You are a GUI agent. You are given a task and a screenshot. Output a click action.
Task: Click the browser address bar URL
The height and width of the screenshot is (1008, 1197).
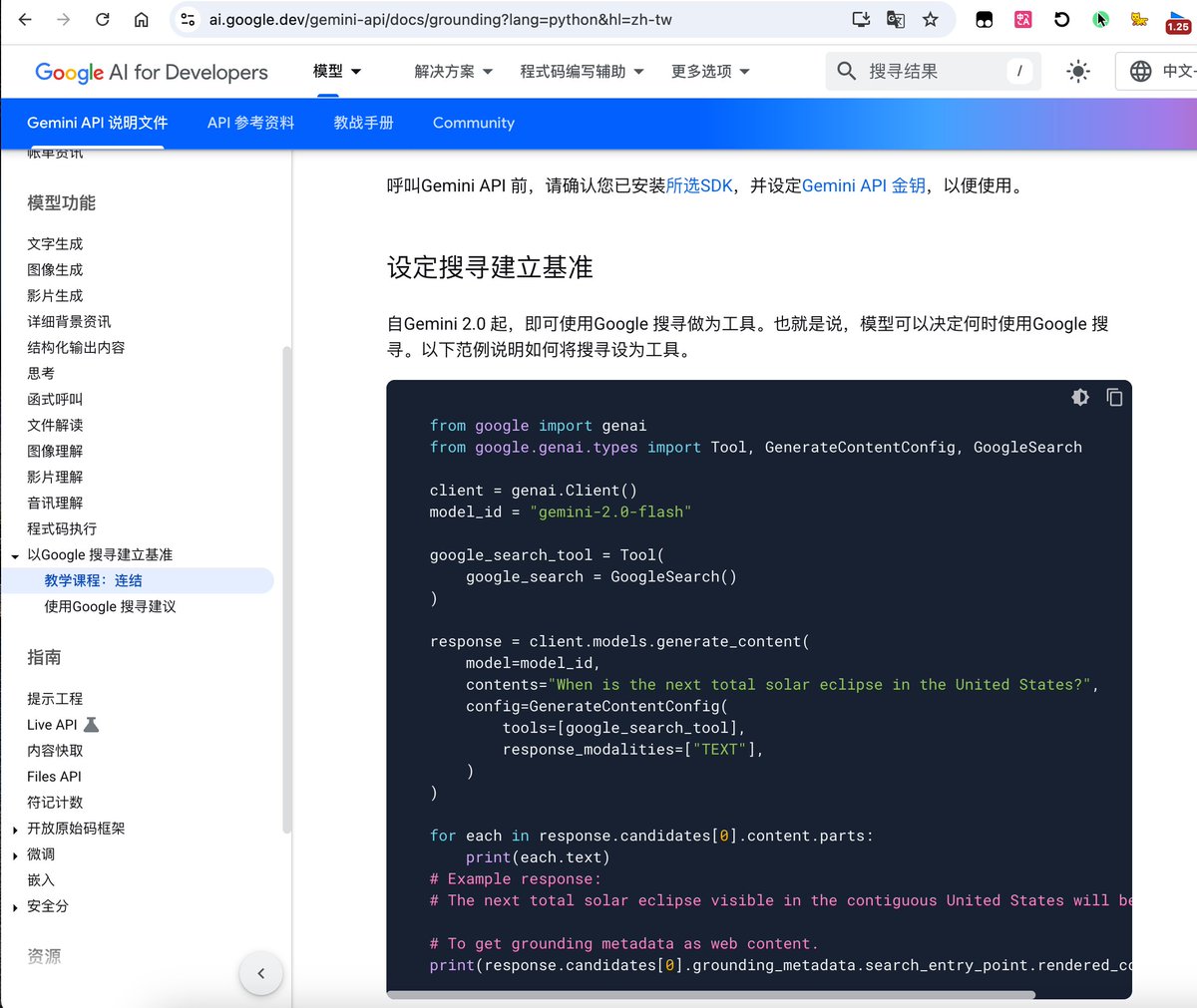point(440,19)
